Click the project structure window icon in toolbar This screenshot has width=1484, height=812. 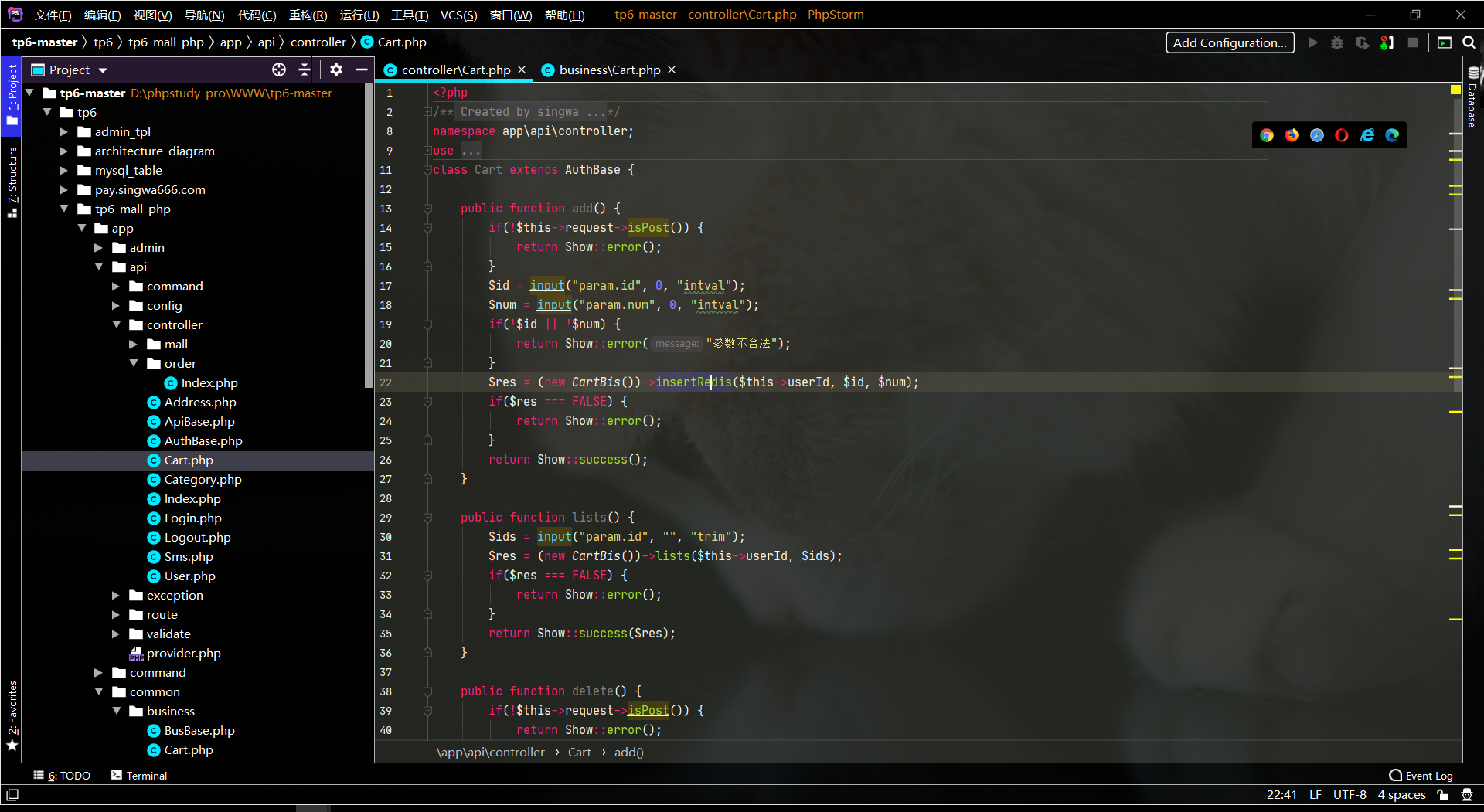1445,42
